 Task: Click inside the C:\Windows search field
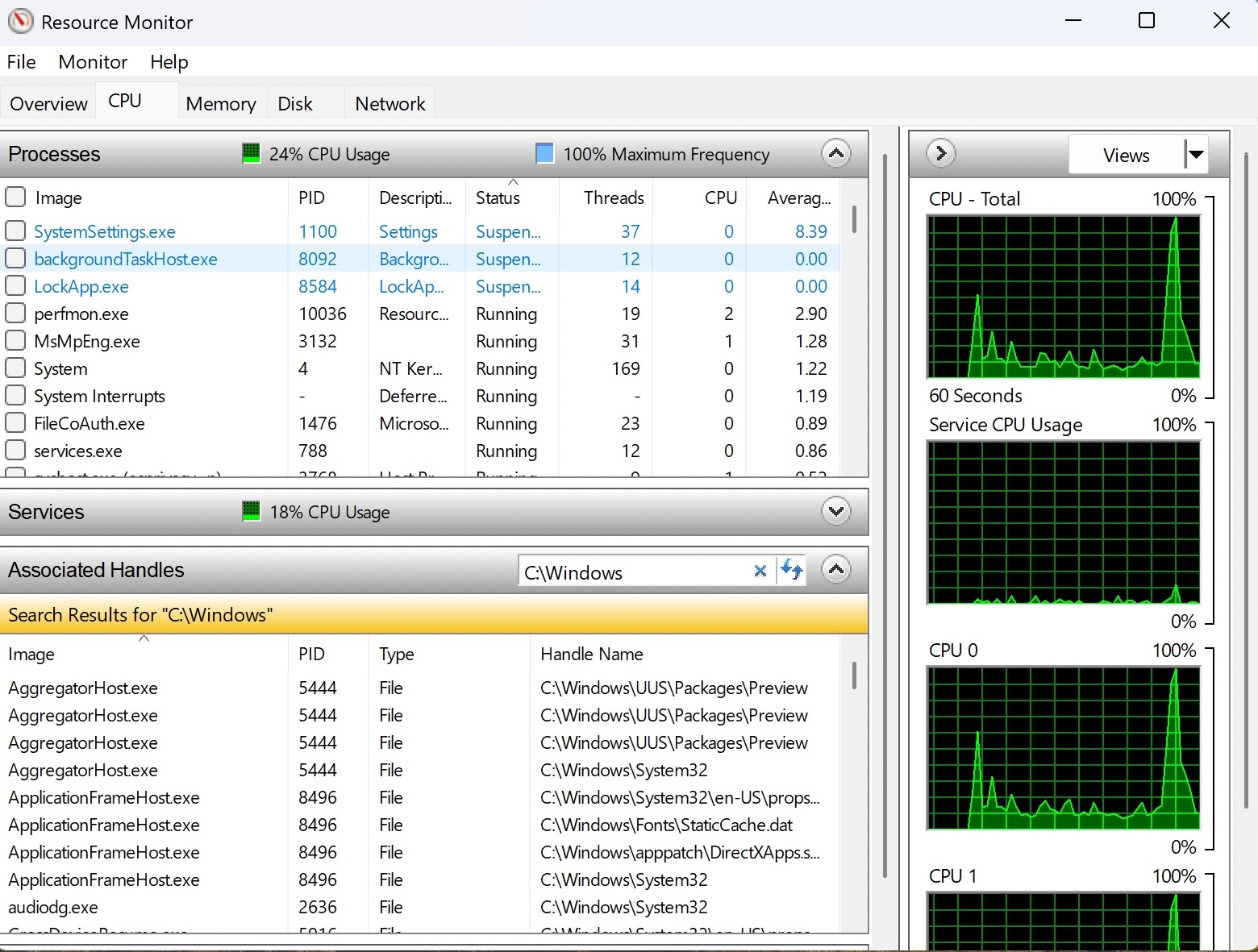637,571
